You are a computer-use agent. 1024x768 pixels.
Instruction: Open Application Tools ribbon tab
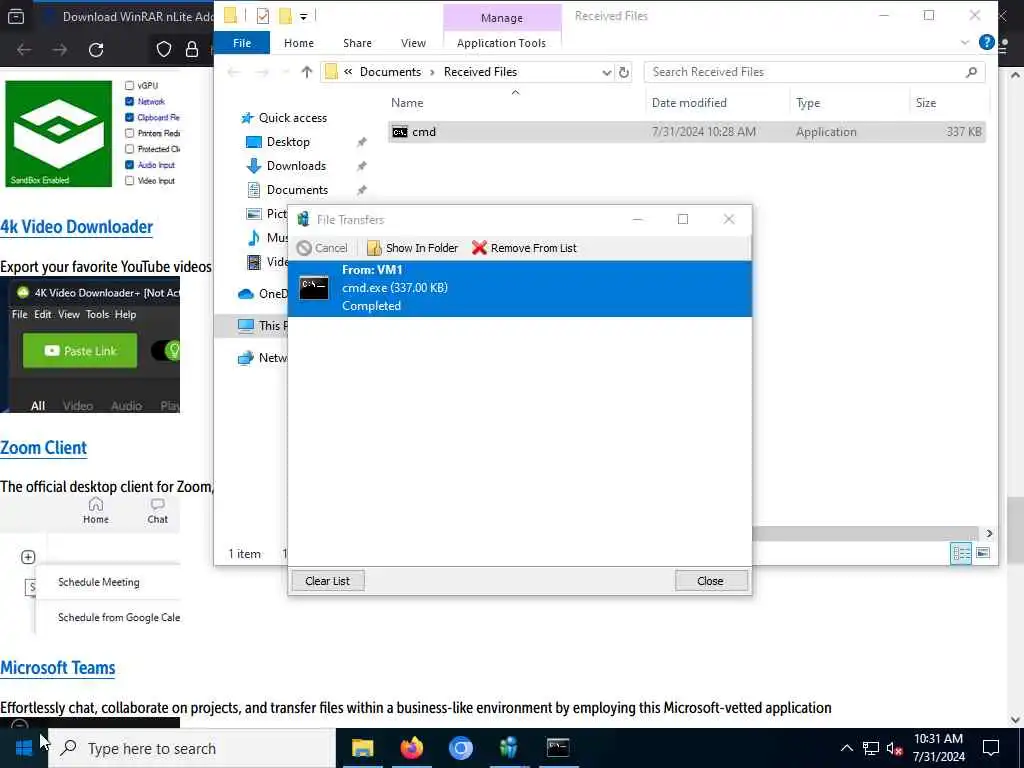pyautogui.click(x=501, y=43)
